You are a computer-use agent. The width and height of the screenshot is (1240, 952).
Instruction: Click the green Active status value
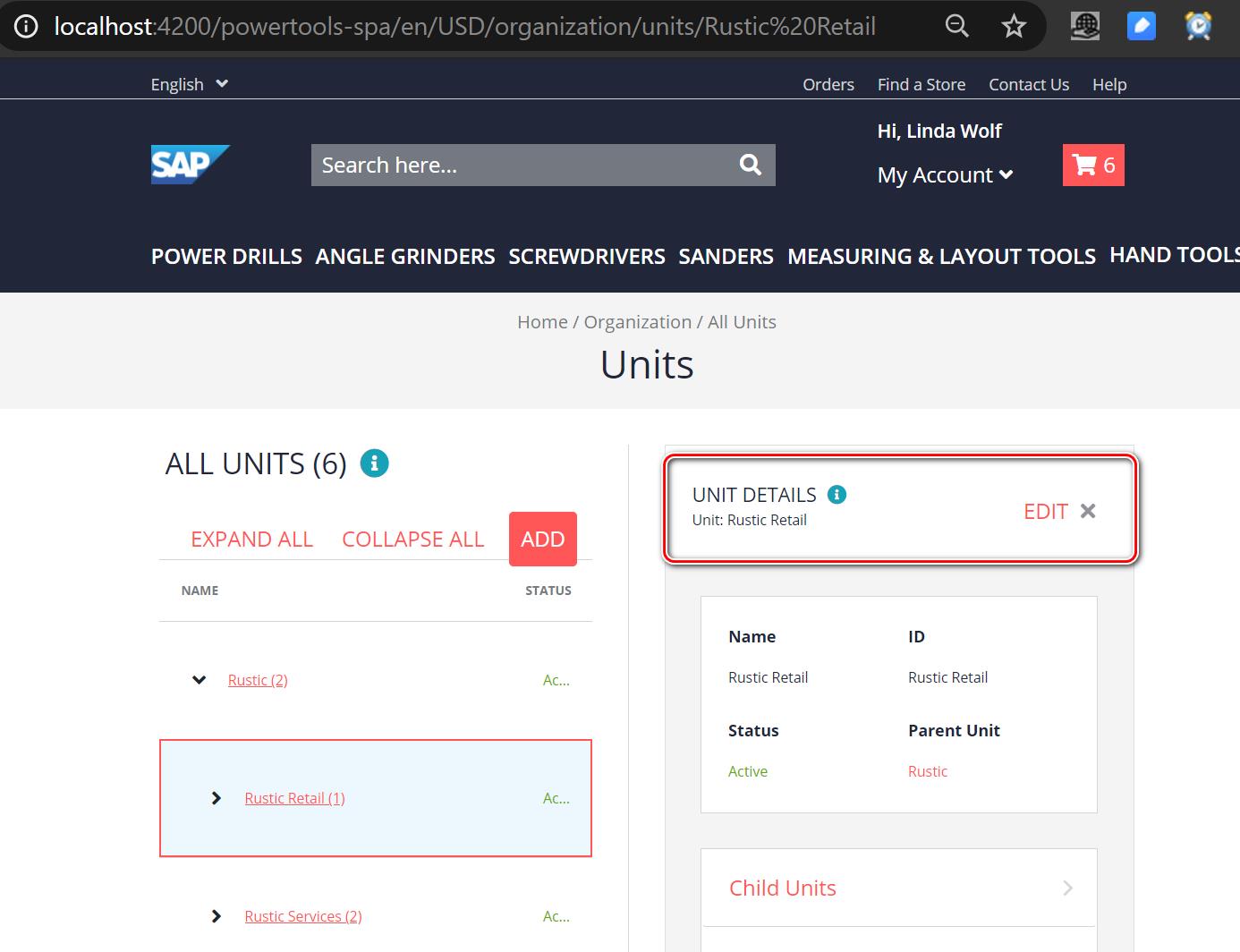coord(748,771)
